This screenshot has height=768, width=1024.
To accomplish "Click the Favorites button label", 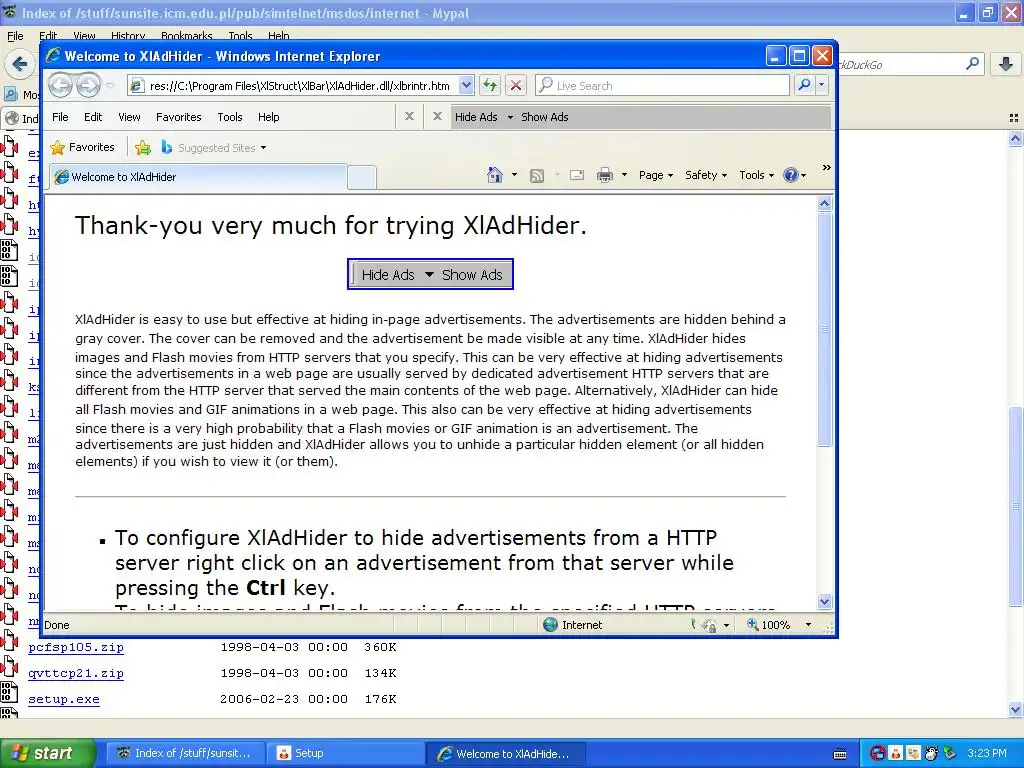I will [x=91, y=148].
